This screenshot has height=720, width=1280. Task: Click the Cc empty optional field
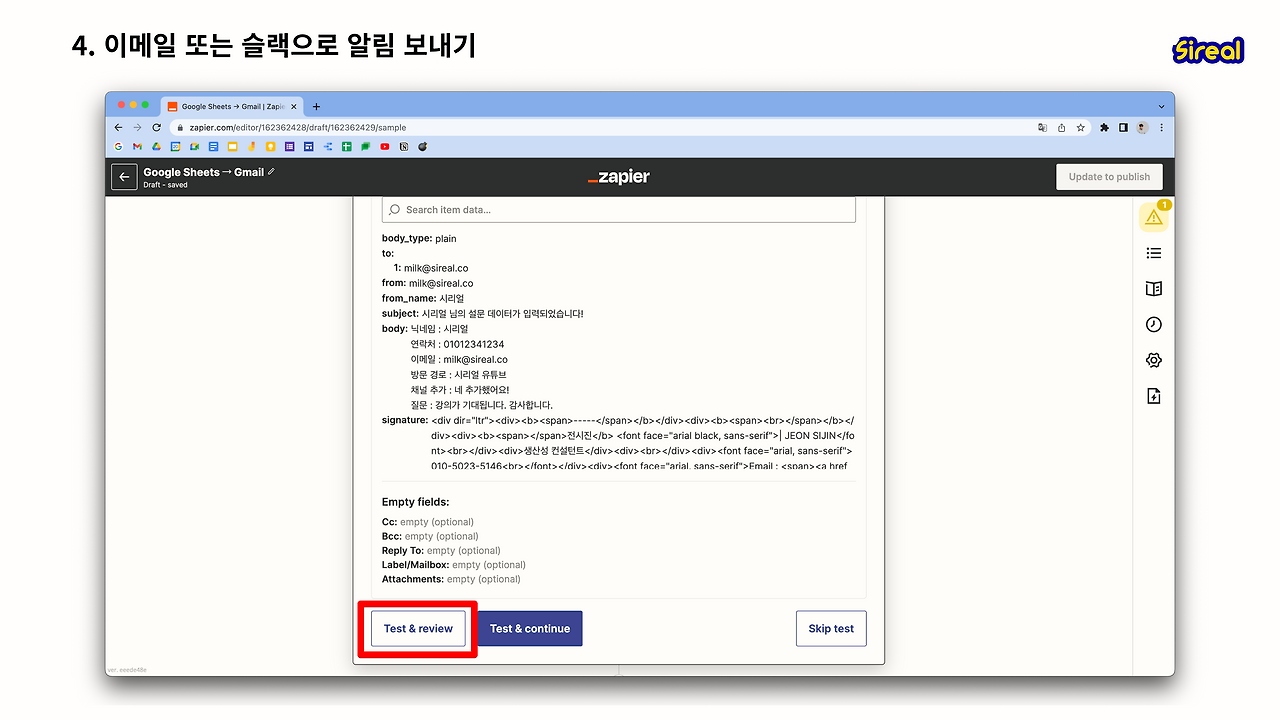point(428,522)
